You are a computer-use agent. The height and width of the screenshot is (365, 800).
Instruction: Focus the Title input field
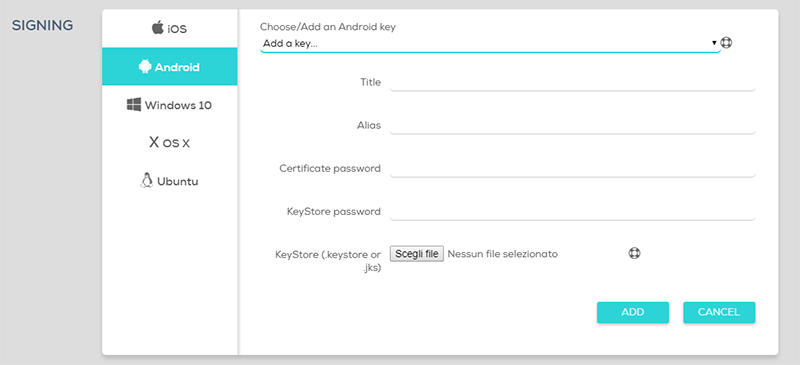(x=572, y=82)
